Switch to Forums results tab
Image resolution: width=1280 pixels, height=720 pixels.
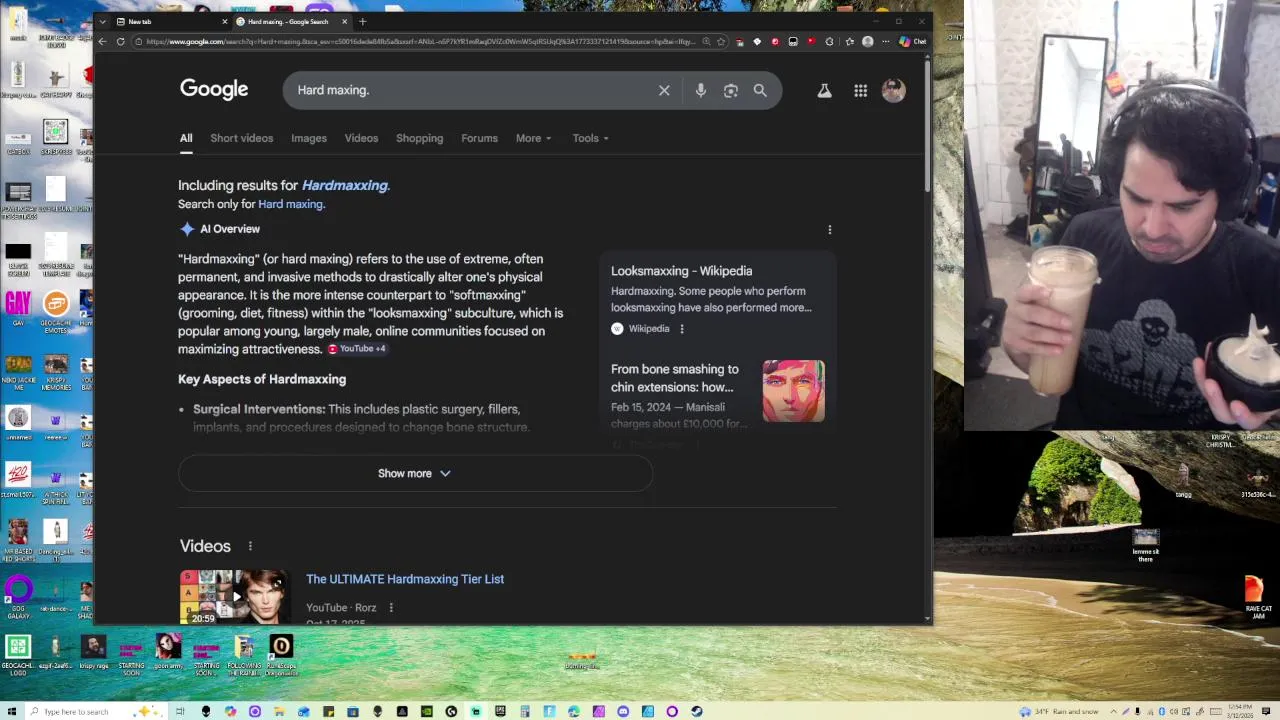click(x=479, y=138)
